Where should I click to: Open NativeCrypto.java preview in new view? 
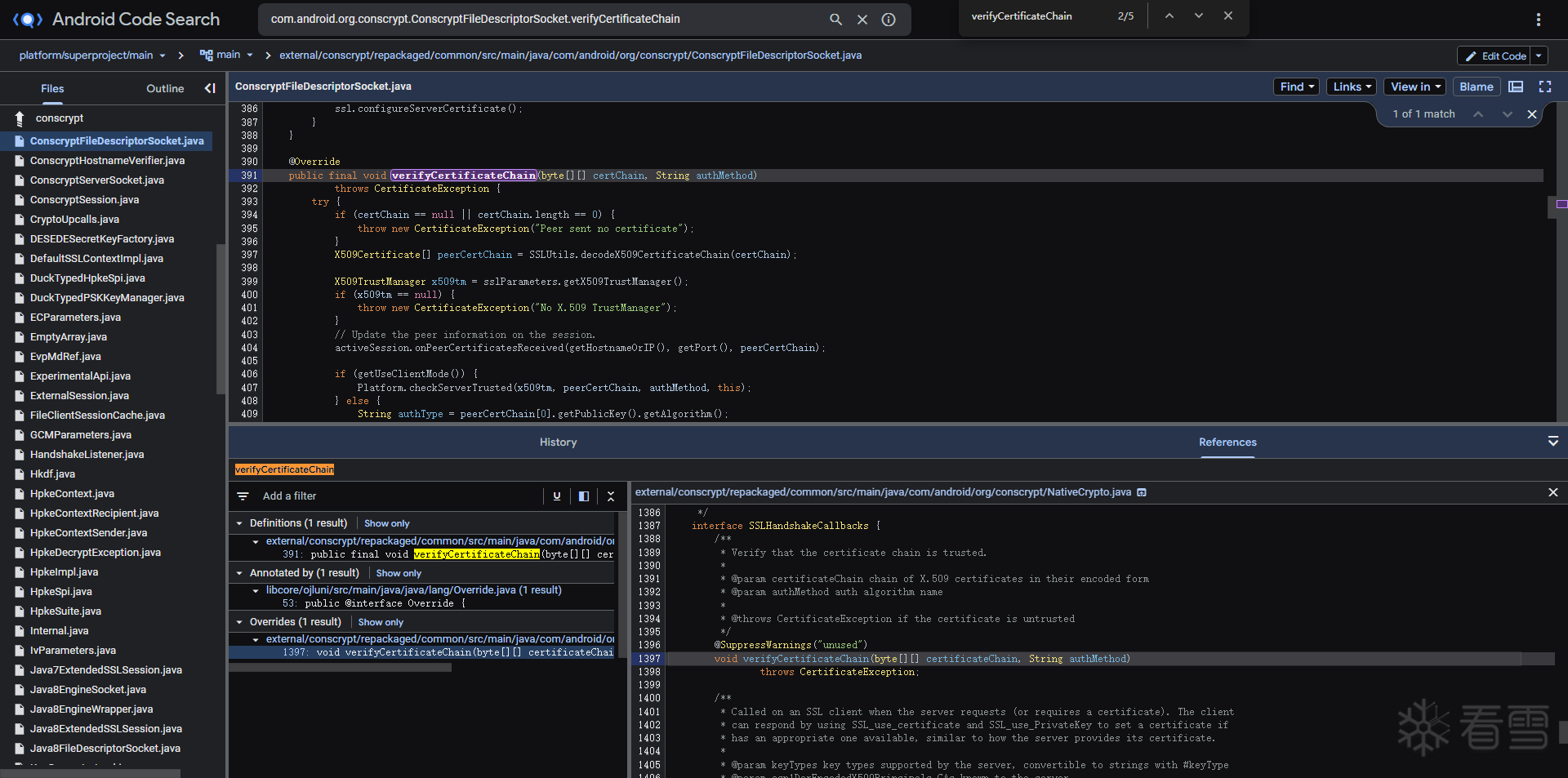pos(1142,492)
